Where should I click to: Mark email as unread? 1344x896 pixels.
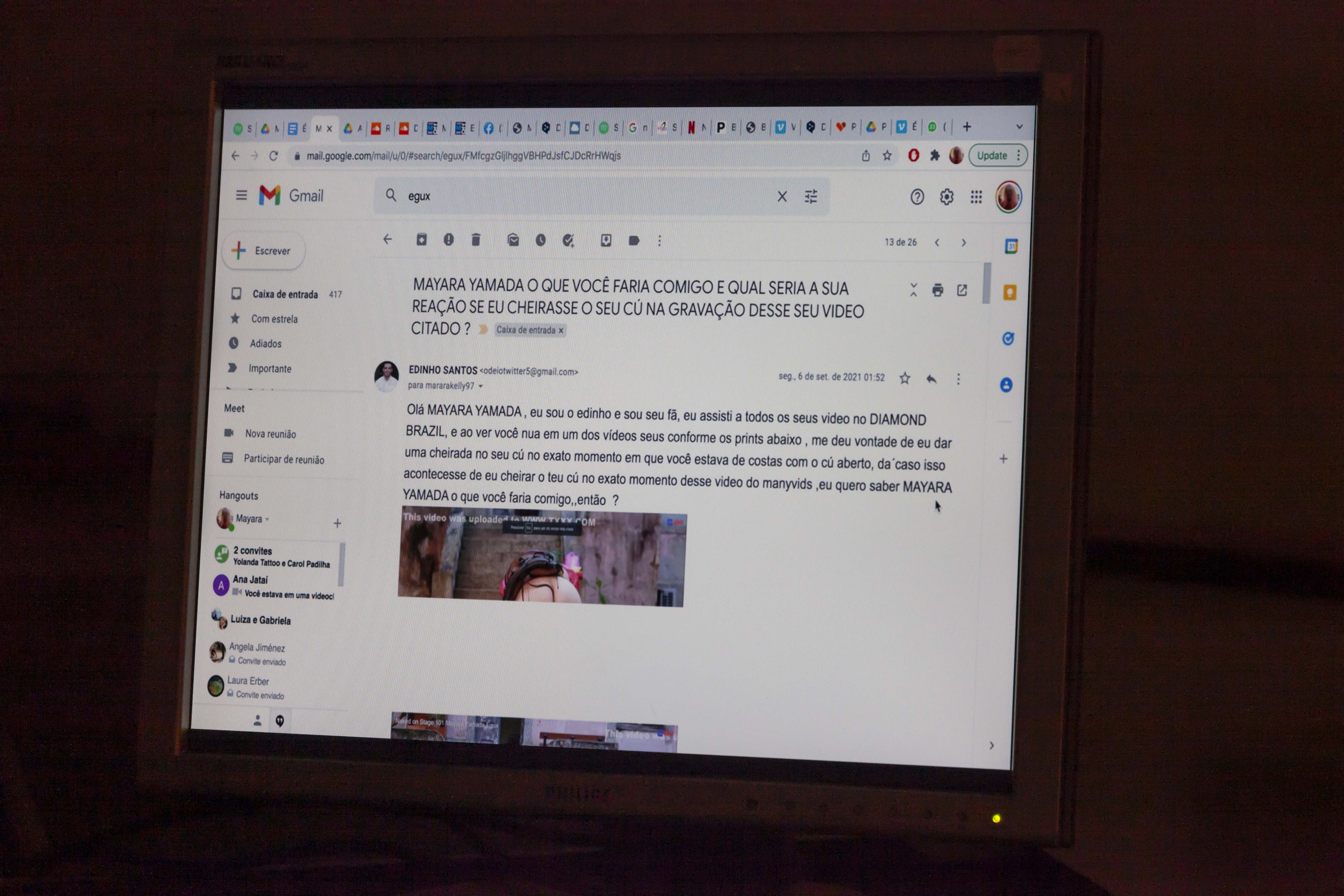coord(513,240)
